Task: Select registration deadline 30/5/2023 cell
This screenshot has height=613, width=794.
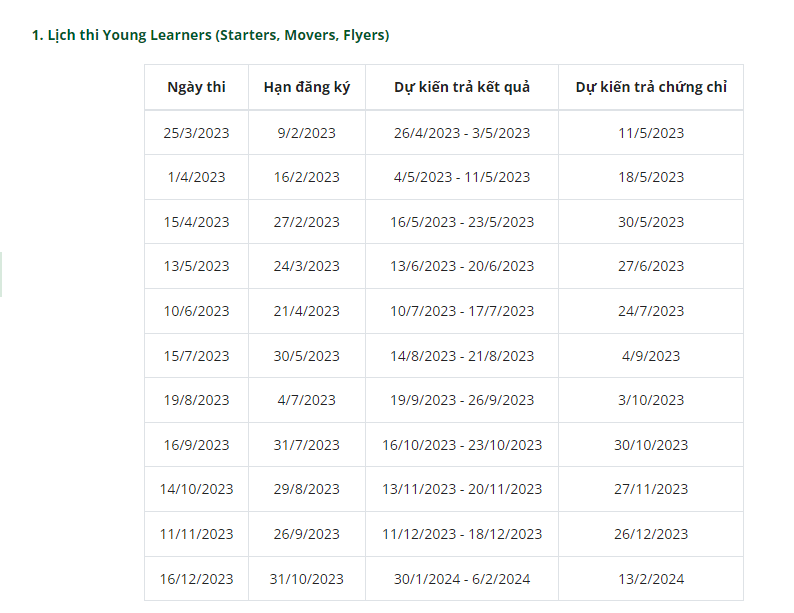Action: pos(306,356)
